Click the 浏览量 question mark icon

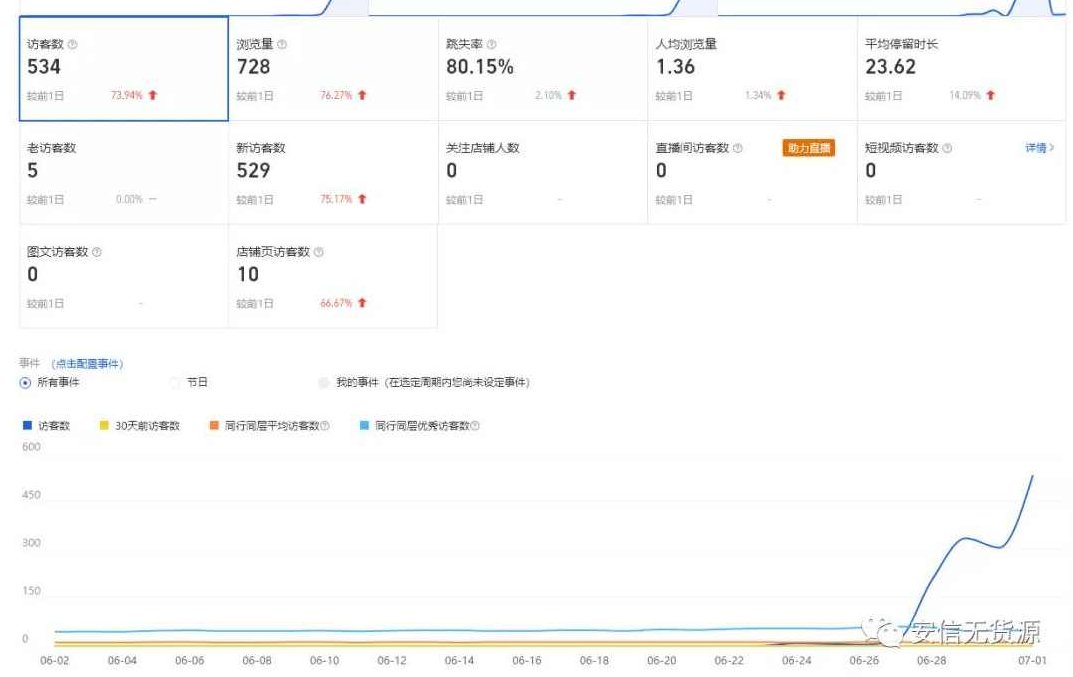pyautogui.click(x=280, y=44)
